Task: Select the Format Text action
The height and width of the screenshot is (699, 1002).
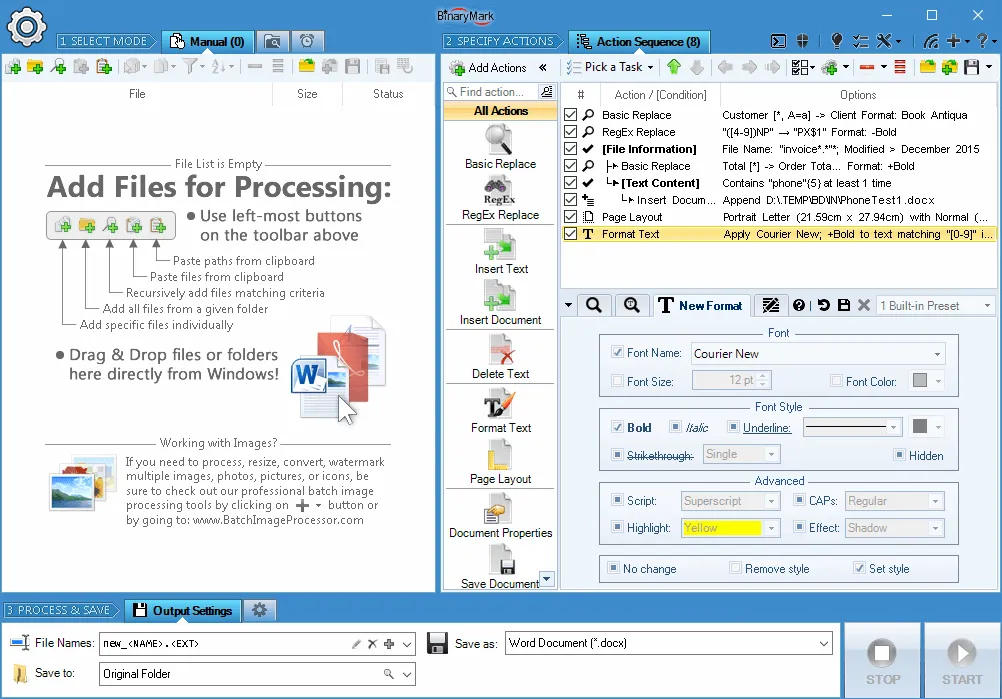Action: [499, 412]
